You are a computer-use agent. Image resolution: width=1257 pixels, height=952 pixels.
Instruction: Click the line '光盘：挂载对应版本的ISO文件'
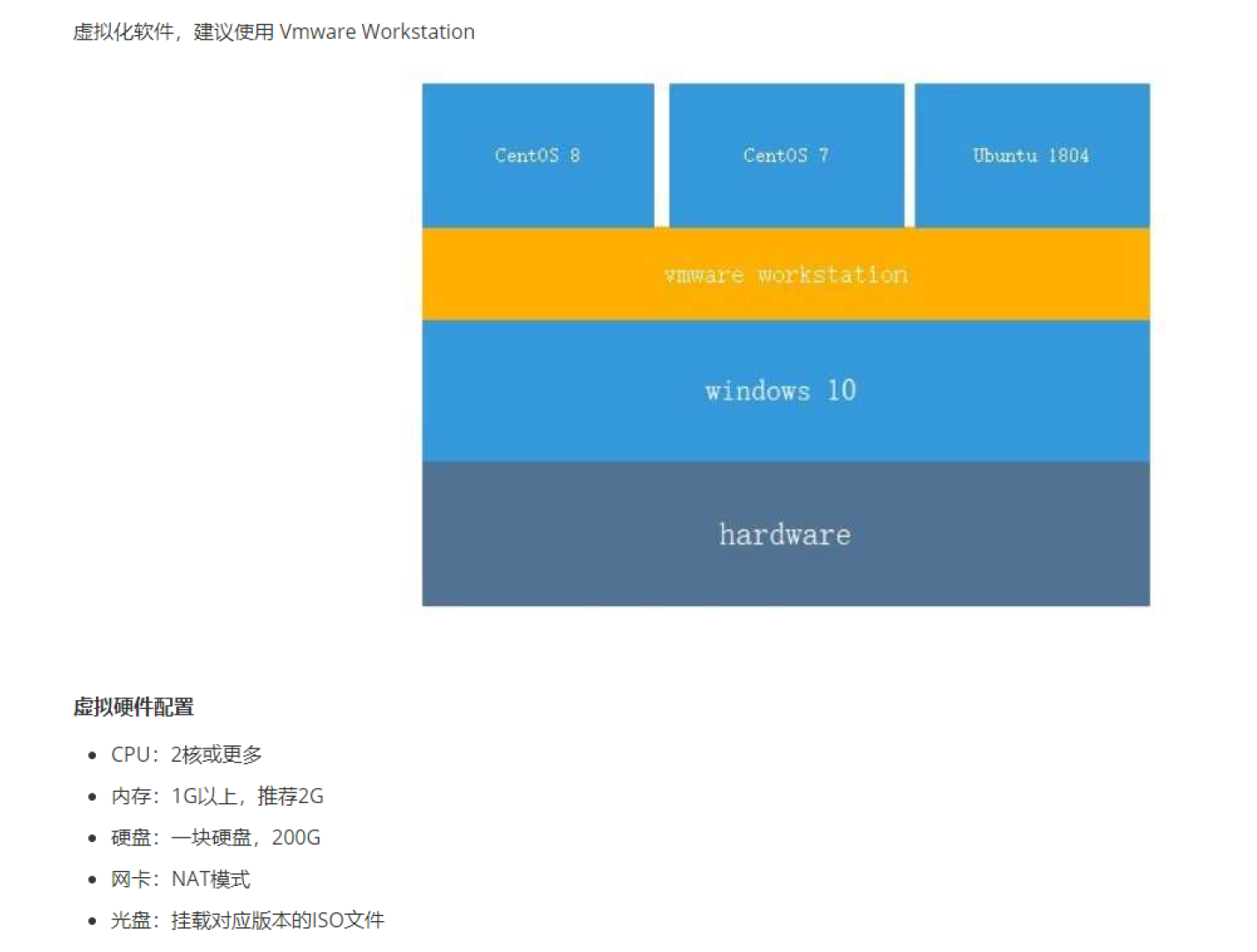(248, 920)
